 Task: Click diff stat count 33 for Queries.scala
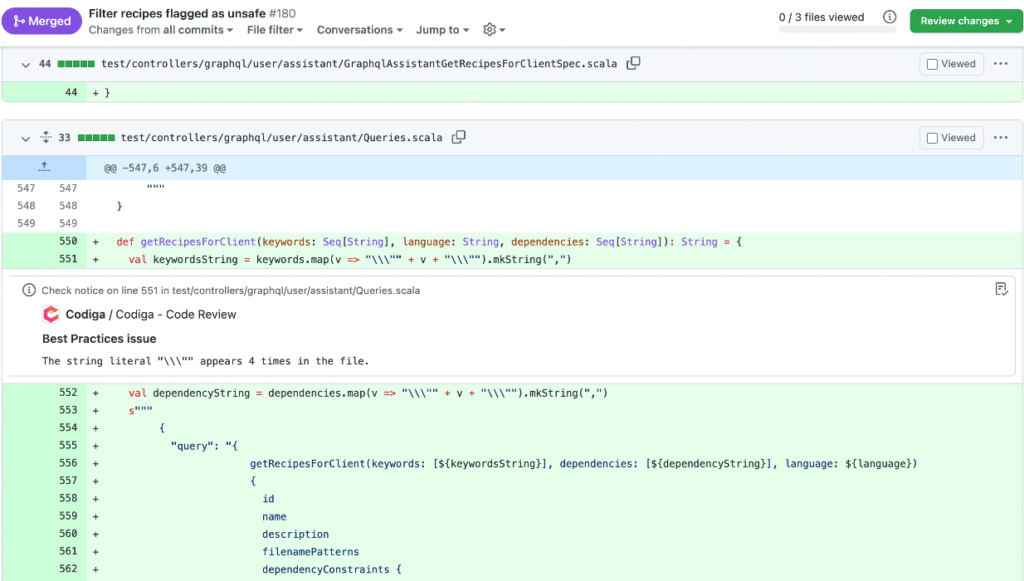coord(64,138)
